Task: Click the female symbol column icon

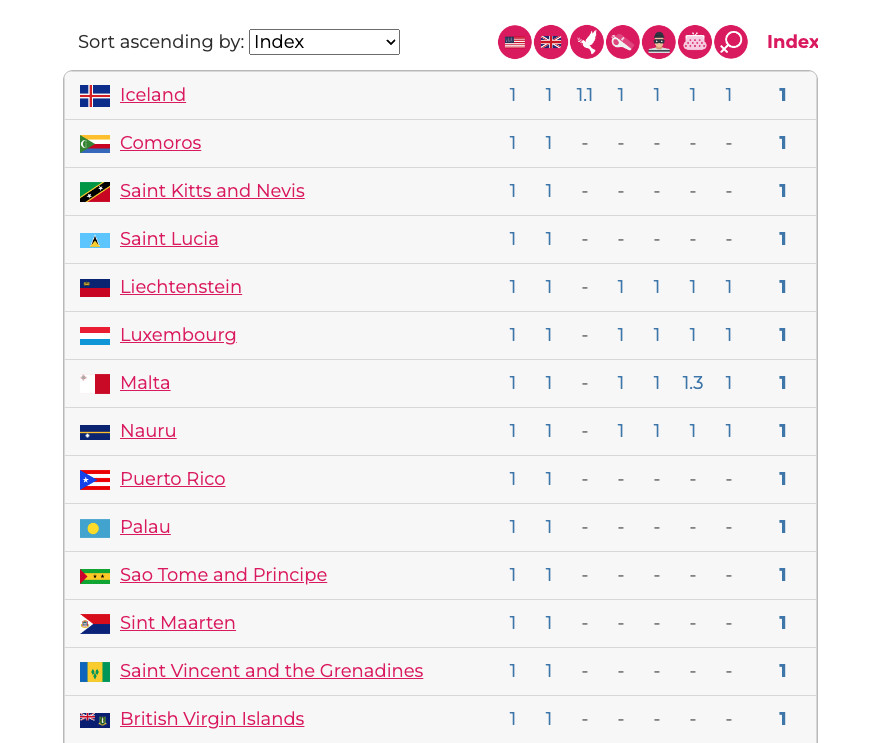Action: (730, 42)
